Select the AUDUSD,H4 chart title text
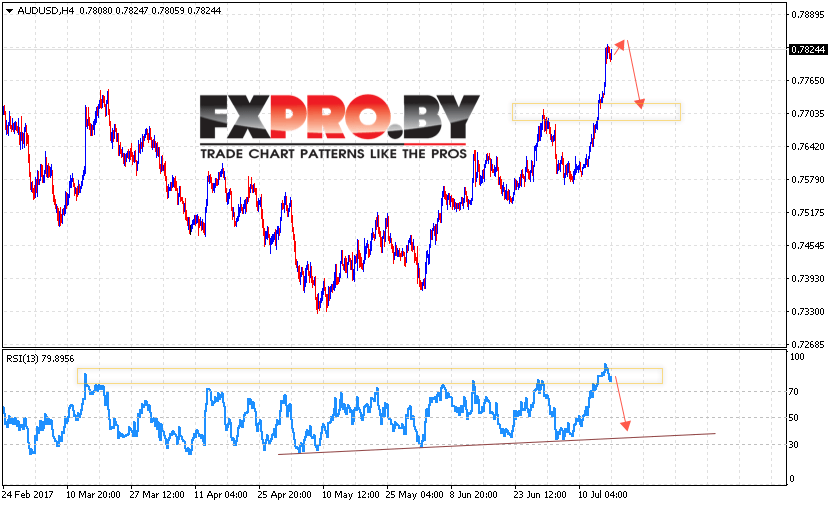This screenshot has height=506, width=829. tap(45, 11)
